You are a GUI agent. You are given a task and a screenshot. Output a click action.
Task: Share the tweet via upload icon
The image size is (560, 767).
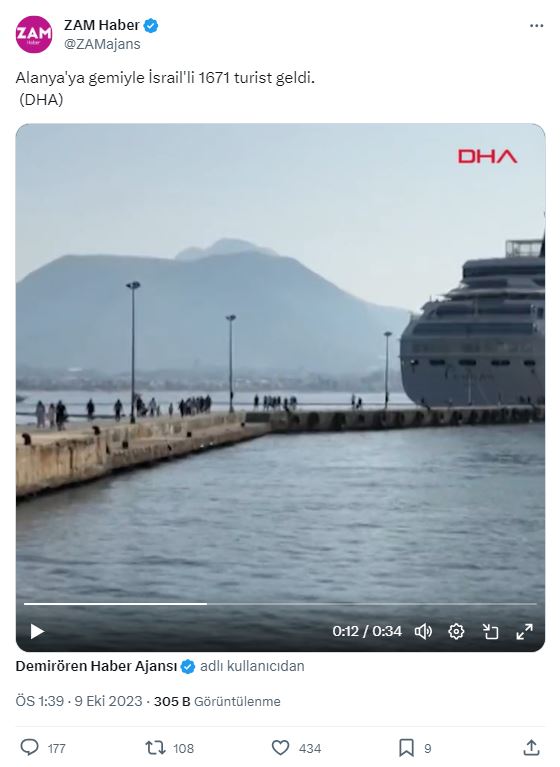pyautogui.click(x=531, y=747)
